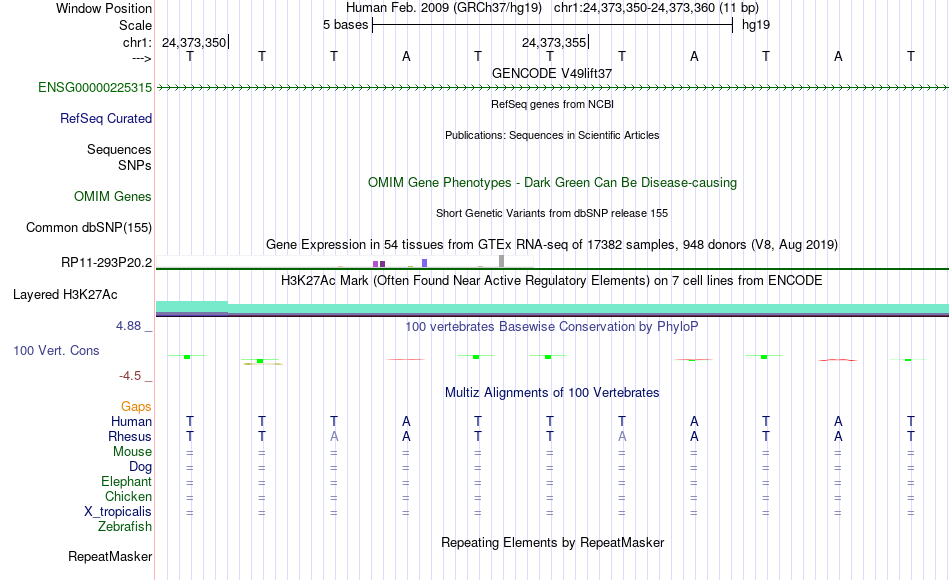Select the Rhesus species row label
Screen dimensions: 950x580
coord(130,436)
